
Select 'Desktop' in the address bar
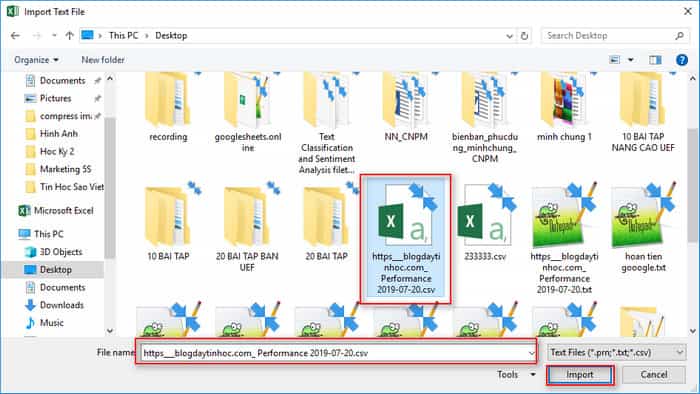tap(171, 36)
